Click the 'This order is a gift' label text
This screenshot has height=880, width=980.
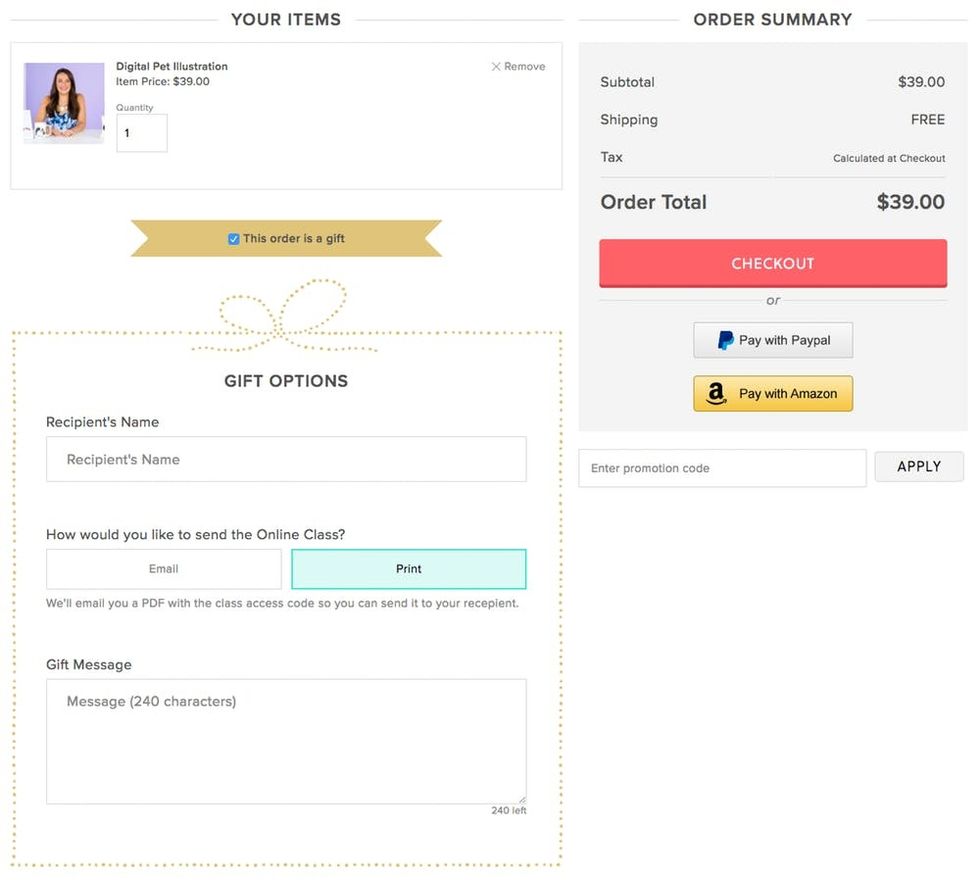[294, 239]
